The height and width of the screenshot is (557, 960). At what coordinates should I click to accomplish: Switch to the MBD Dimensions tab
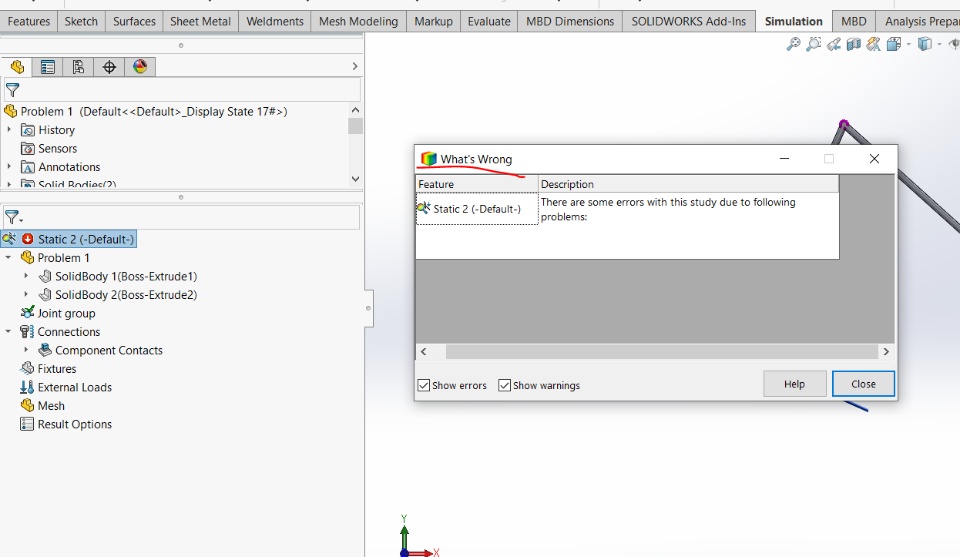[570, 21]
